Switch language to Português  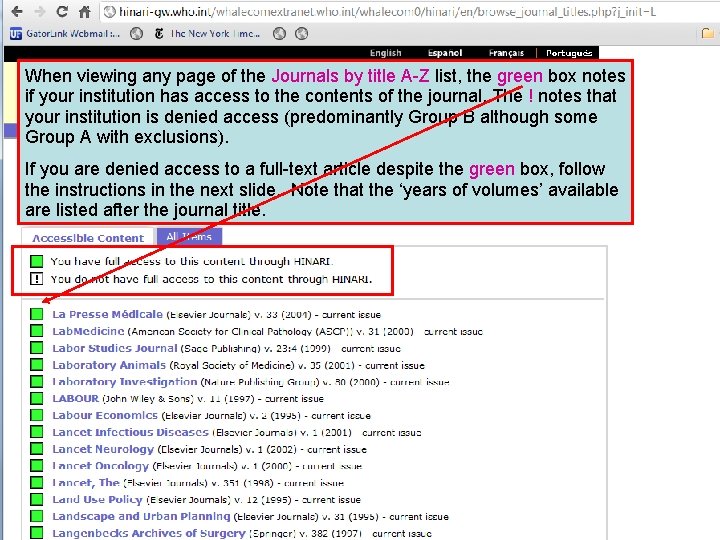tap(569, 53)
